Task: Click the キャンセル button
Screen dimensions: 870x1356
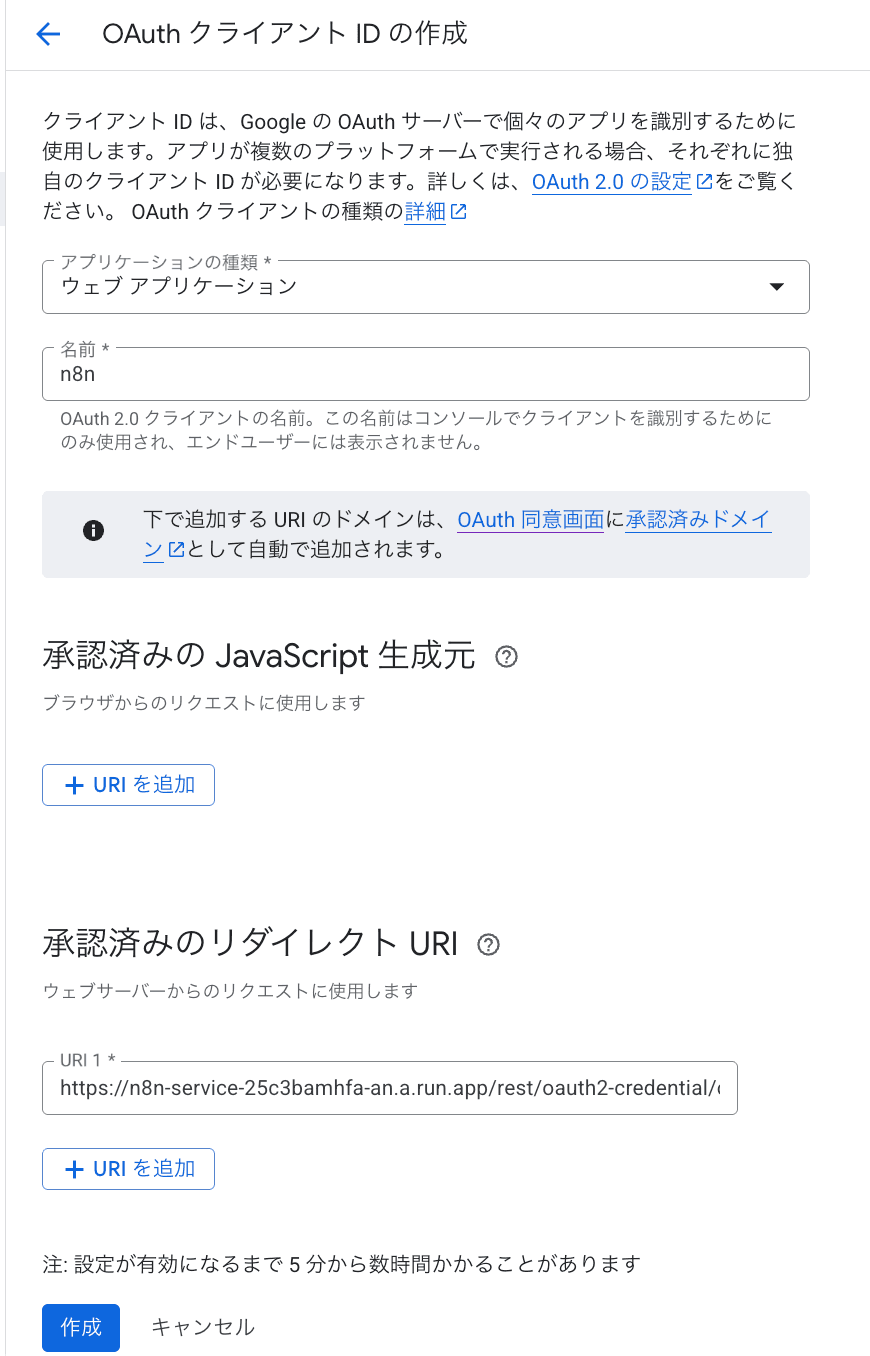Action: click(203, 1327)
